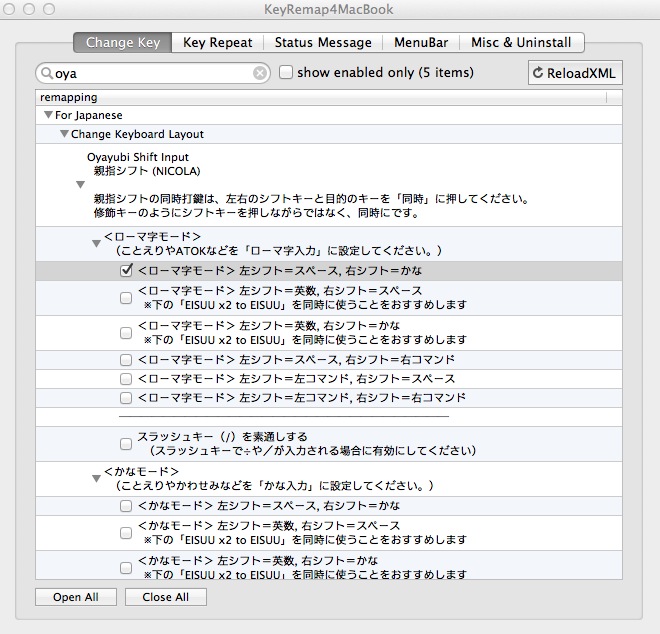Check the スラッシュキー(/)を素通しする option
Image resolution: width=660 pixels, height=634 pixels.
coord(126,444)
